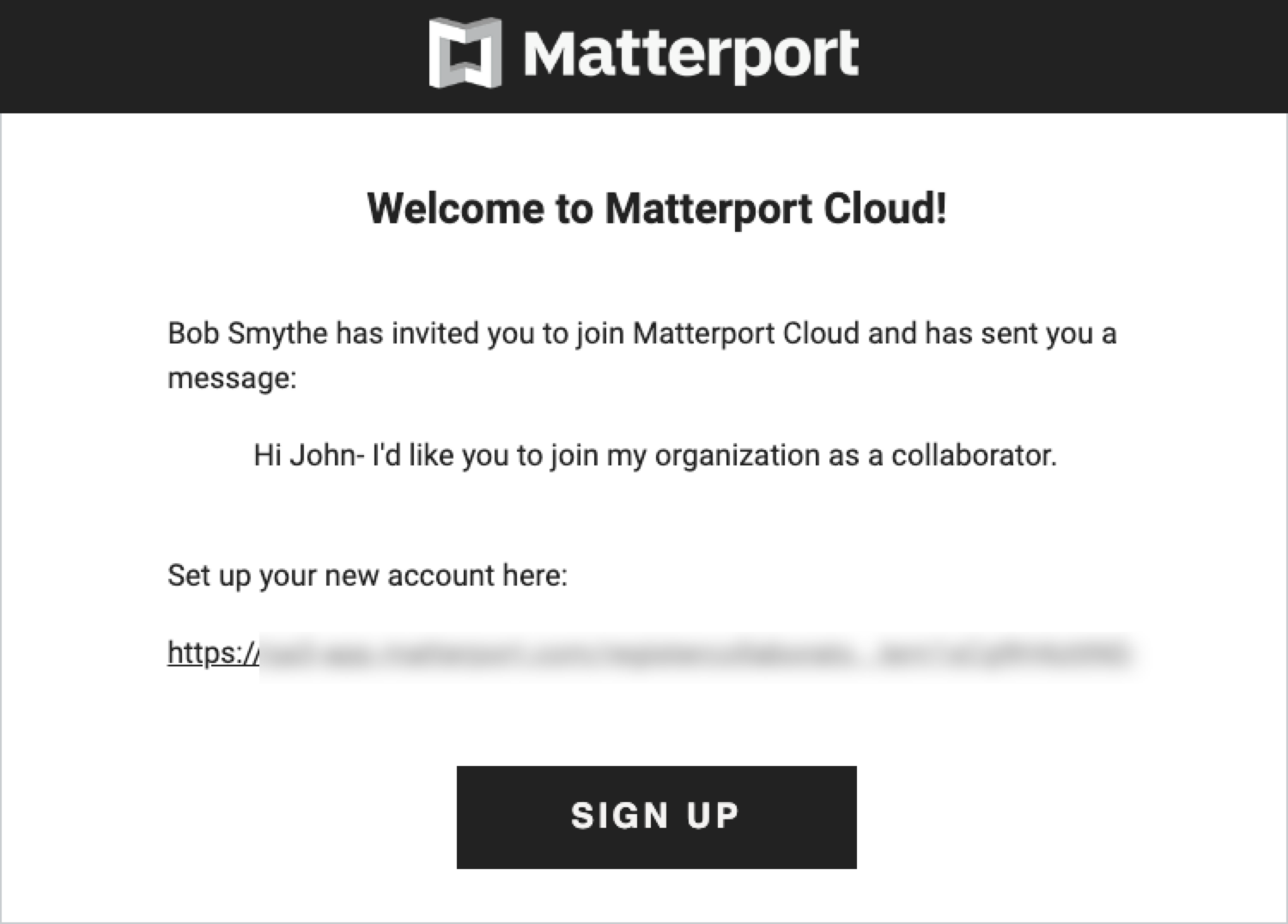The image size is (1288, 924).
Task: Click the name Bob Smythe
Action: tap(247, 333)
